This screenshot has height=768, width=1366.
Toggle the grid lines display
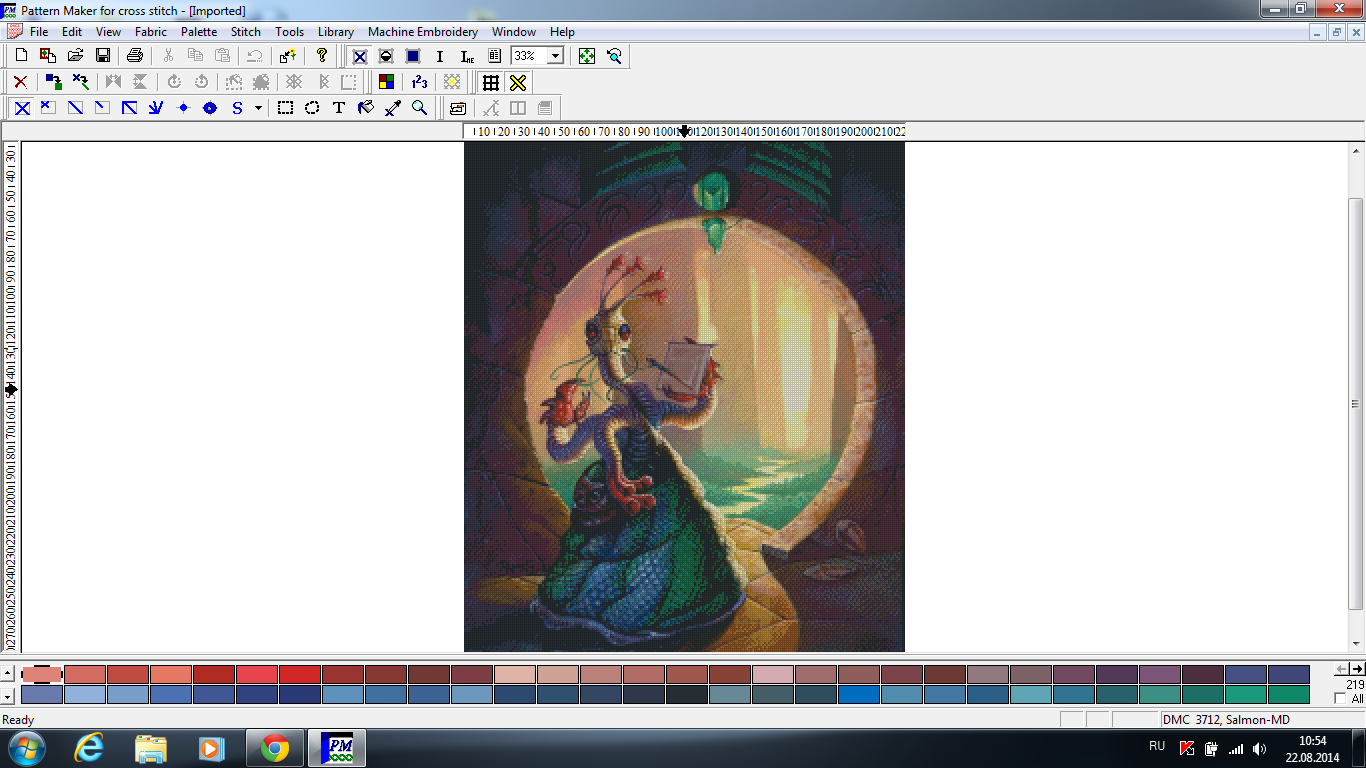tap(490, 82)
